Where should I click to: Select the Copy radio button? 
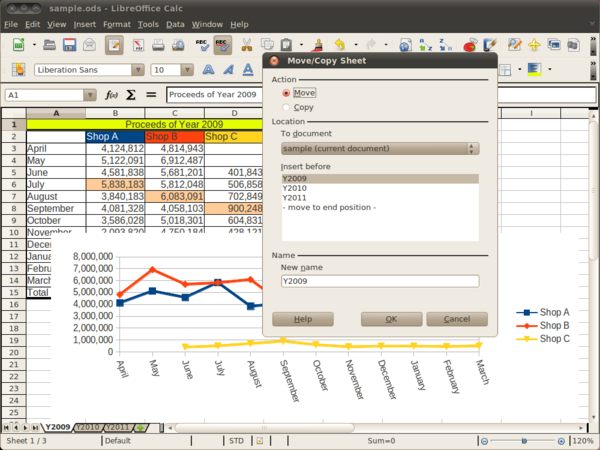click(x=287, y=107)
